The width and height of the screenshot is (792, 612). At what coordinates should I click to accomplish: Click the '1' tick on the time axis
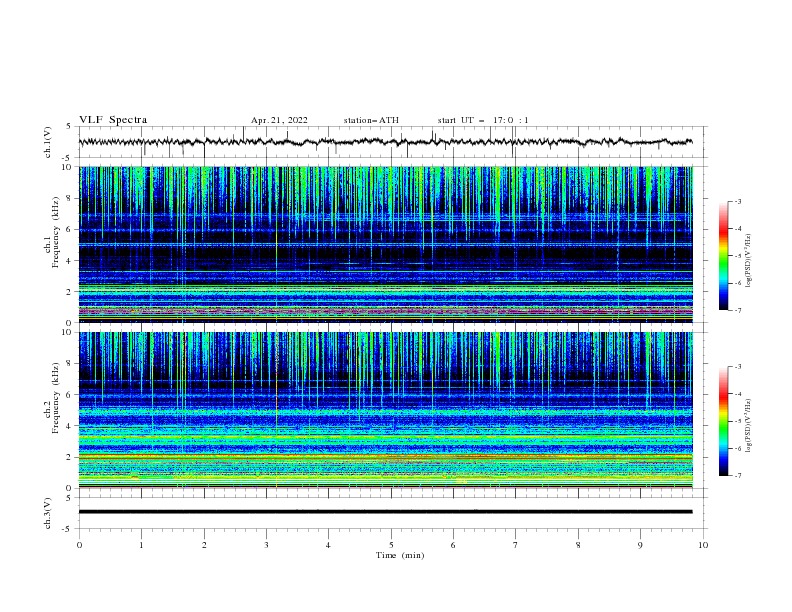tap(141, 545)
